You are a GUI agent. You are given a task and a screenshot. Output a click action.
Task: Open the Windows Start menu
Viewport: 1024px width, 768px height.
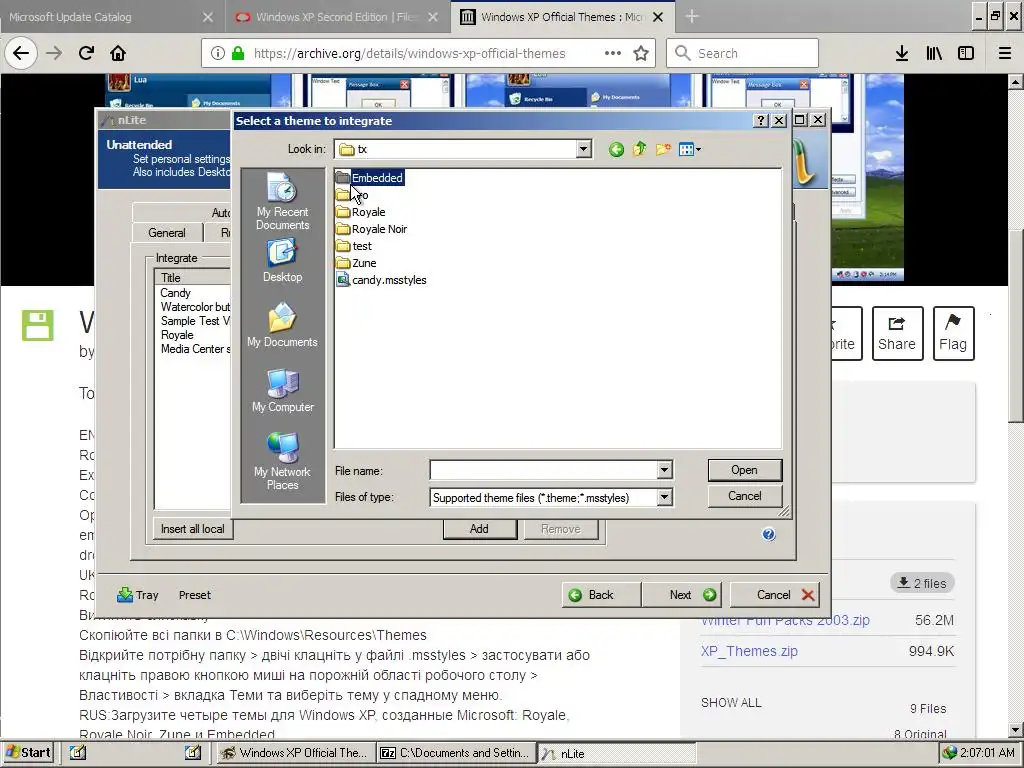pos(28,752)
